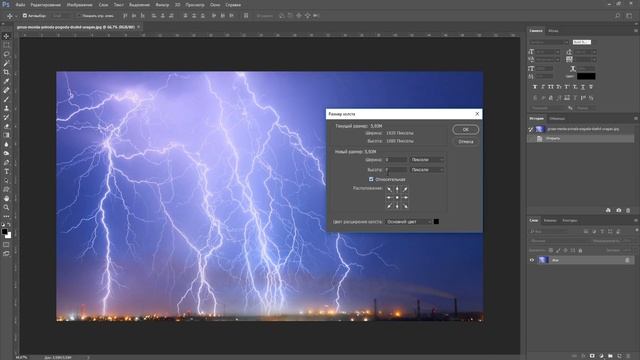Open width units dropdown Пиксели

[x=427, y=160]
